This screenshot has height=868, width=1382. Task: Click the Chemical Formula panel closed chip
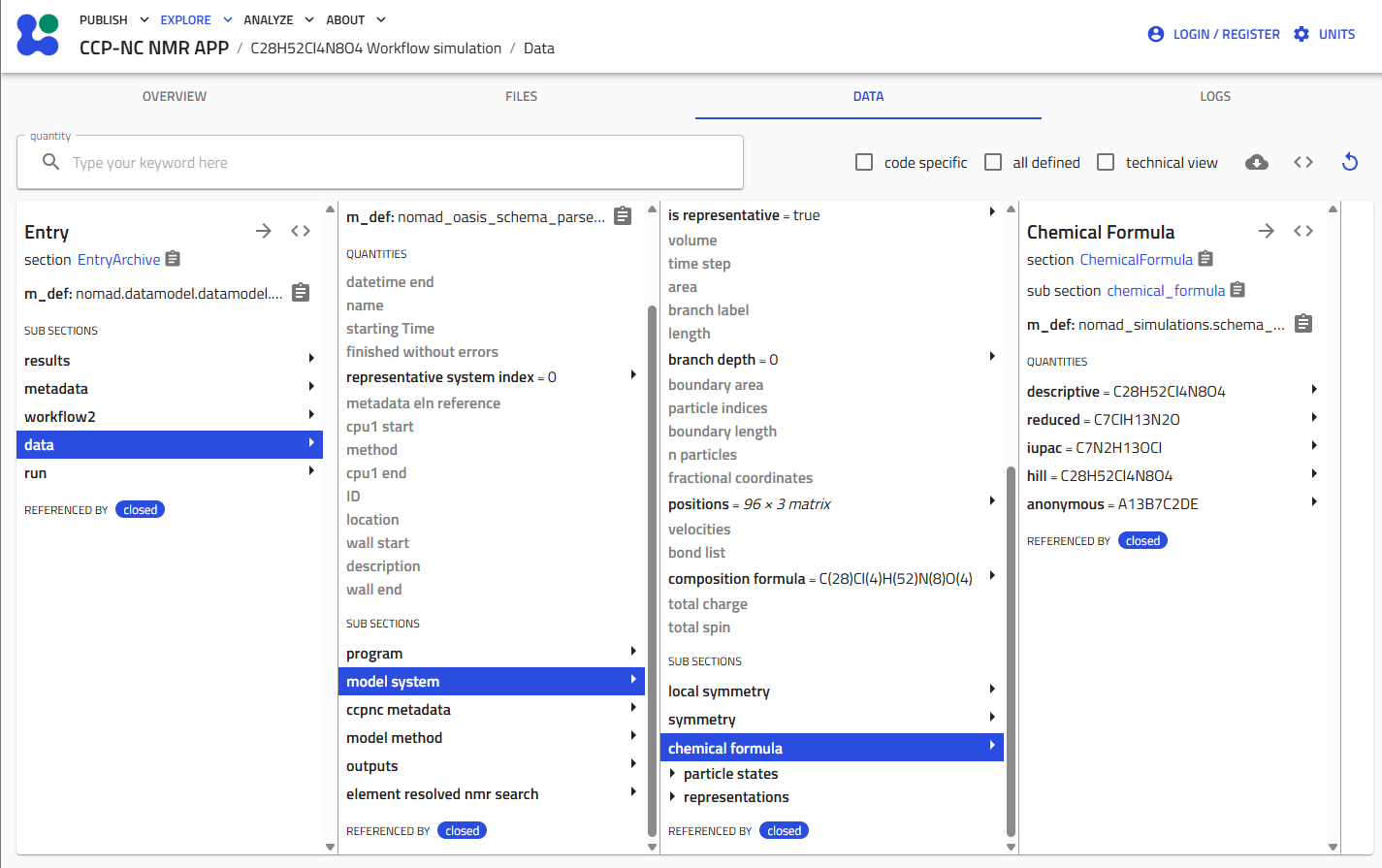pyautogui.click(x=1142, y=540)
